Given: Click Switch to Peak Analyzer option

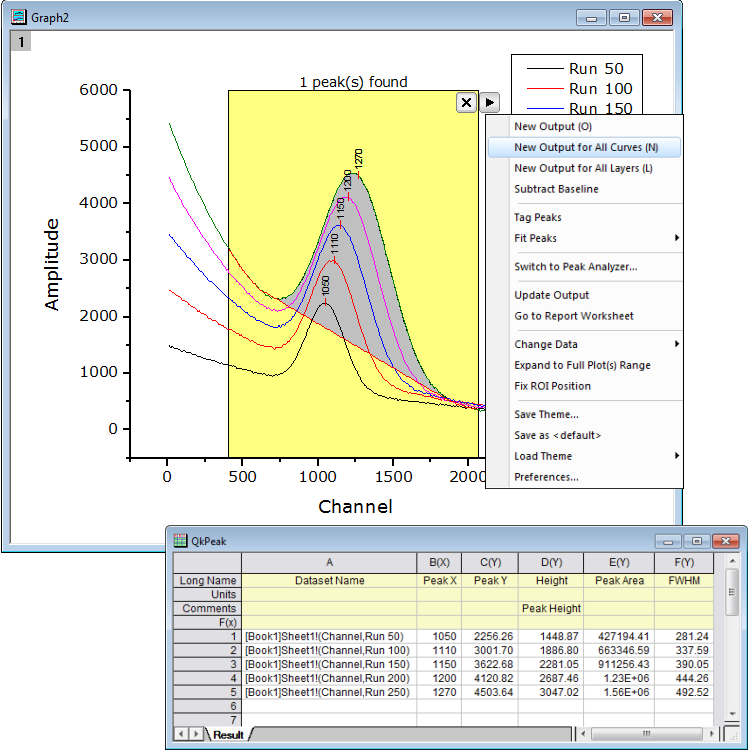Looking at the screenshot, I should (575, 267).
